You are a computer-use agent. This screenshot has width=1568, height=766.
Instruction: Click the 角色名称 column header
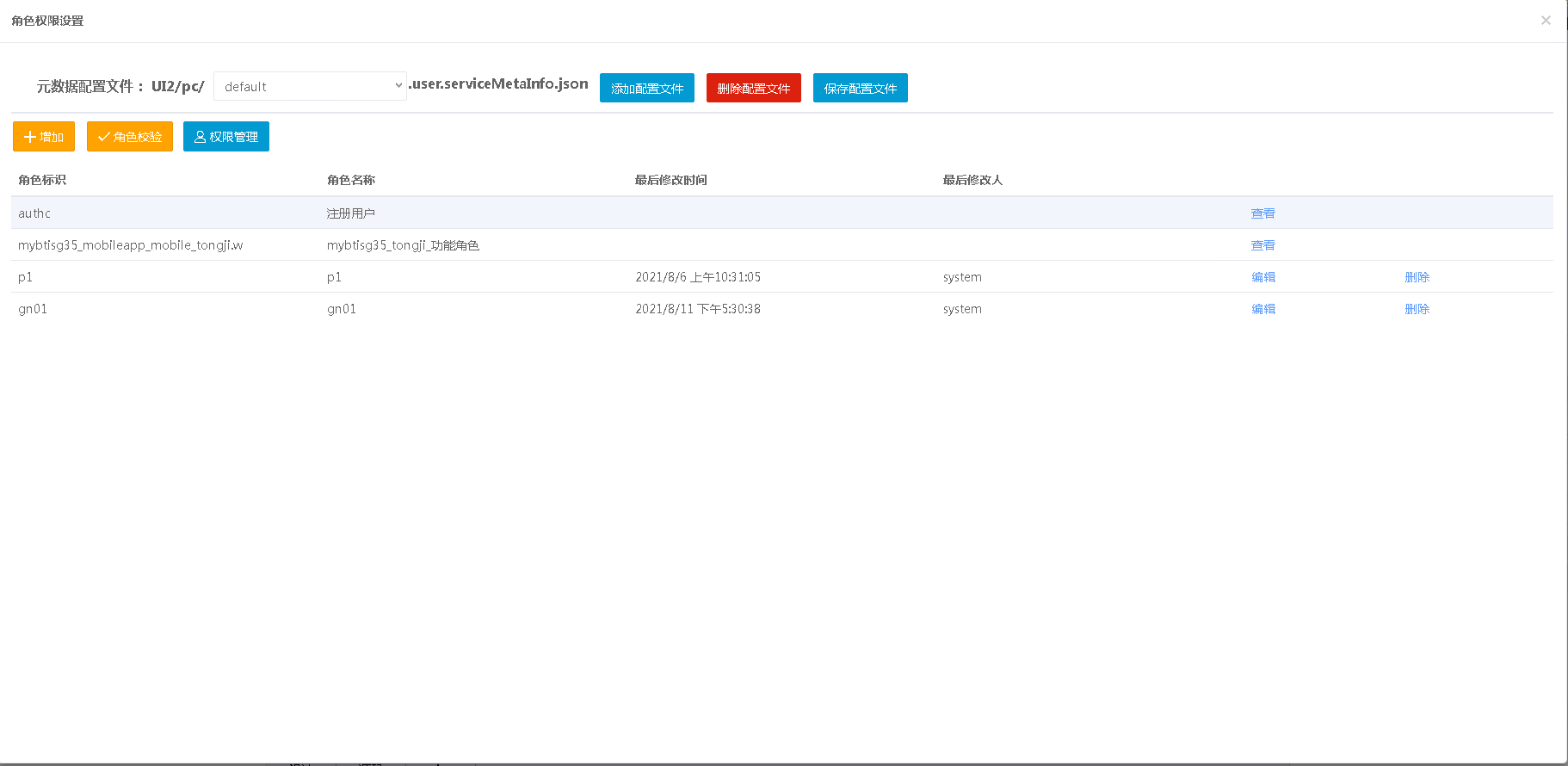coord(351,180)
